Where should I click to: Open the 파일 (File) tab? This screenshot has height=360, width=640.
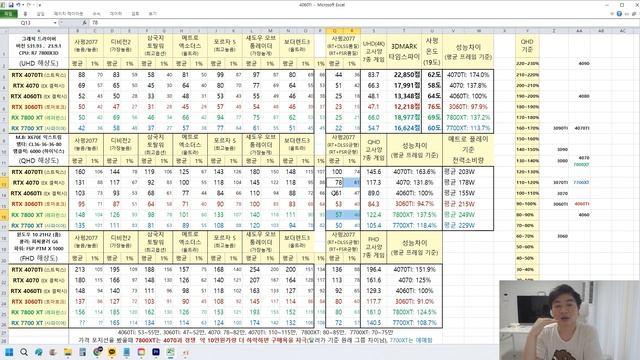pyautogui.click(x=9, y=13)
